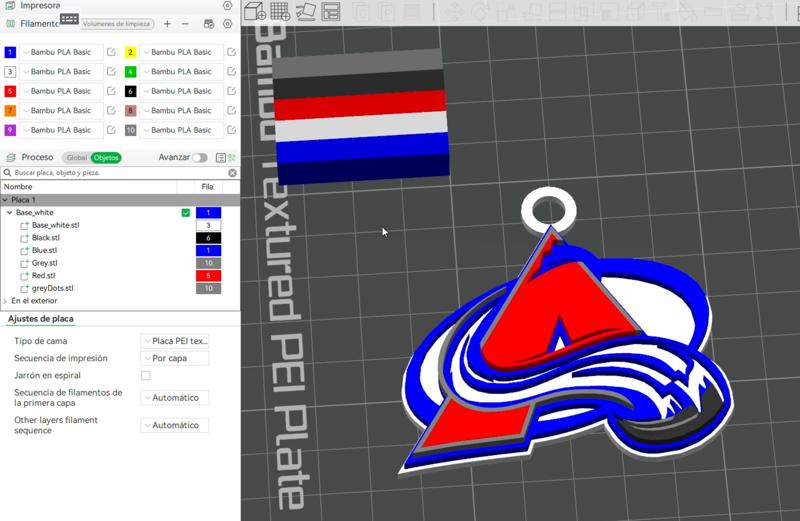
Task: Click the Add plate grid icon
Action: click(281, 11)
